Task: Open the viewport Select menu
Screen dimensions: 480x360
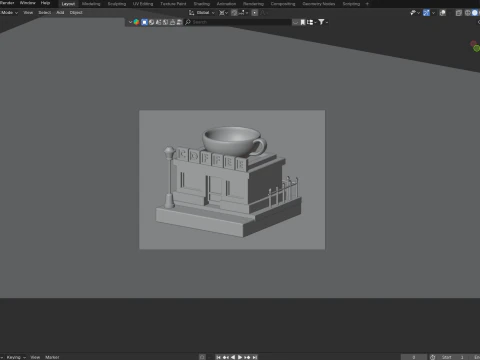Action: pyautogui.click(x=45, y=13)
